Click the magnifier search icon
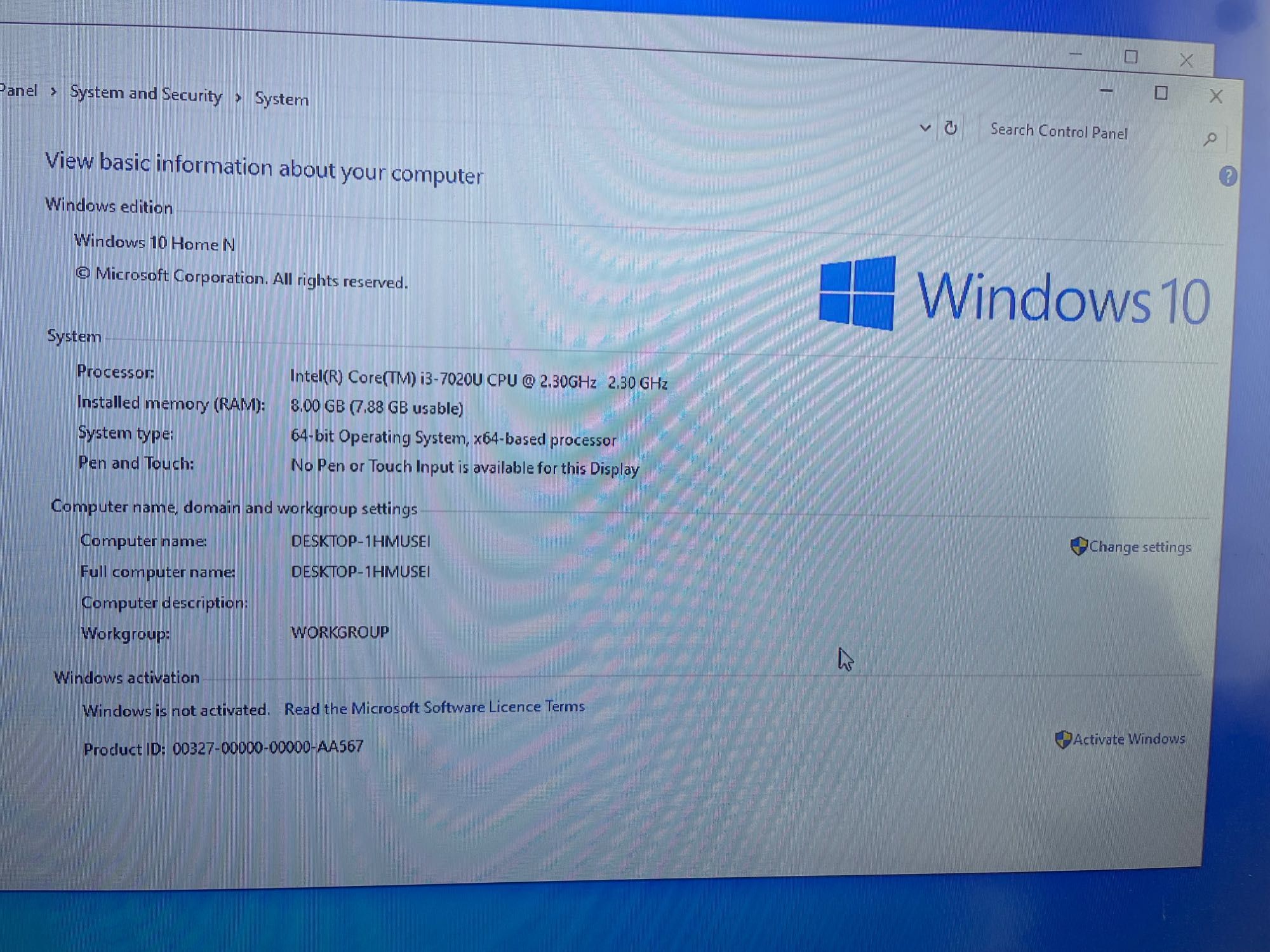1270x952 pixels. point(1210,139)
